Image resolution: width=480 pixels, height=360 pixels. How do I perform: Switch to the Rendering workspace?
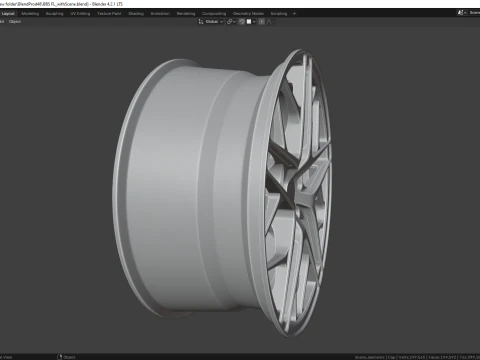coord(186,14)
